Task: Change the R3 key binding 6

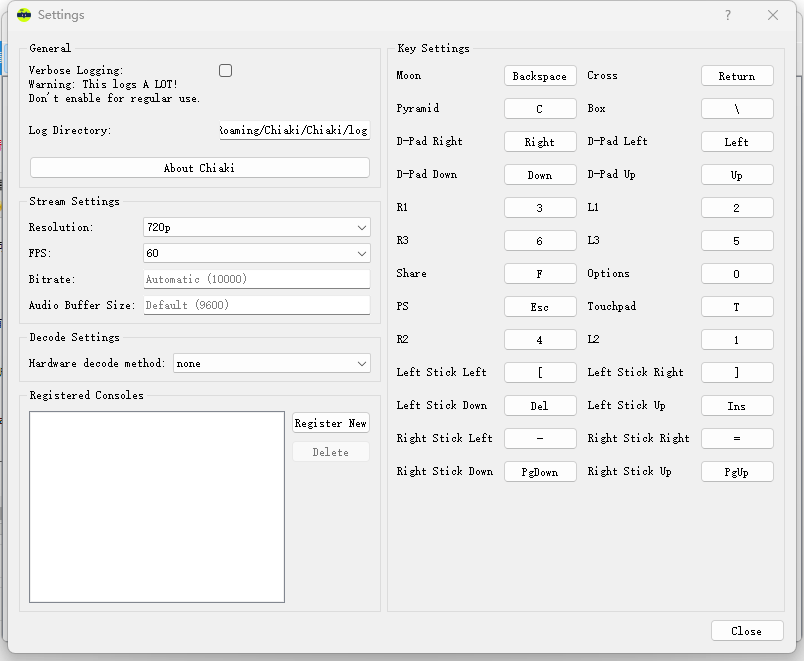Action: tap(540, 241)
